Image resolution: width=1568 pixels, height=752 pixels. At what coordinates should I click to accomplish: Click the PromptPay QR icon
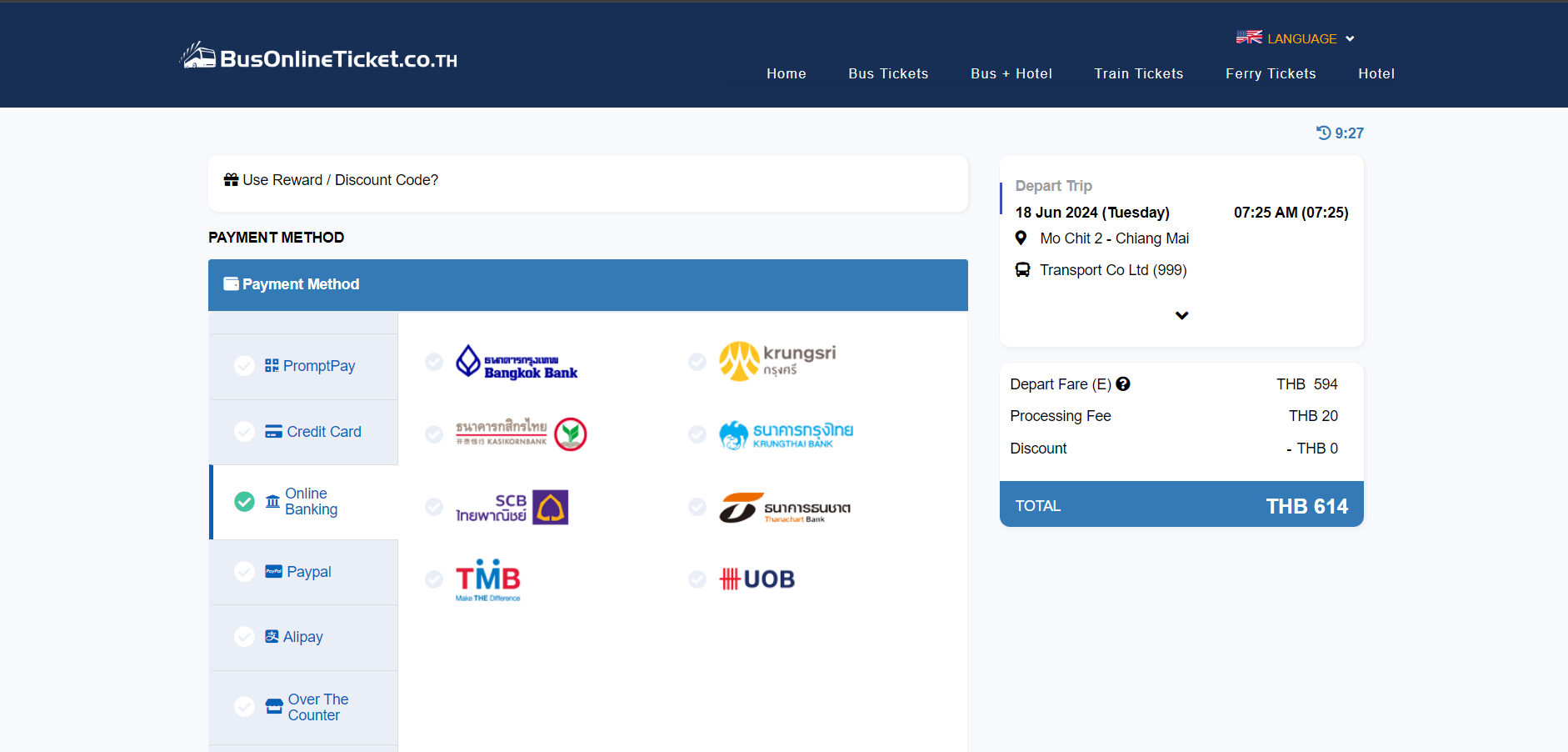point(272,365)
